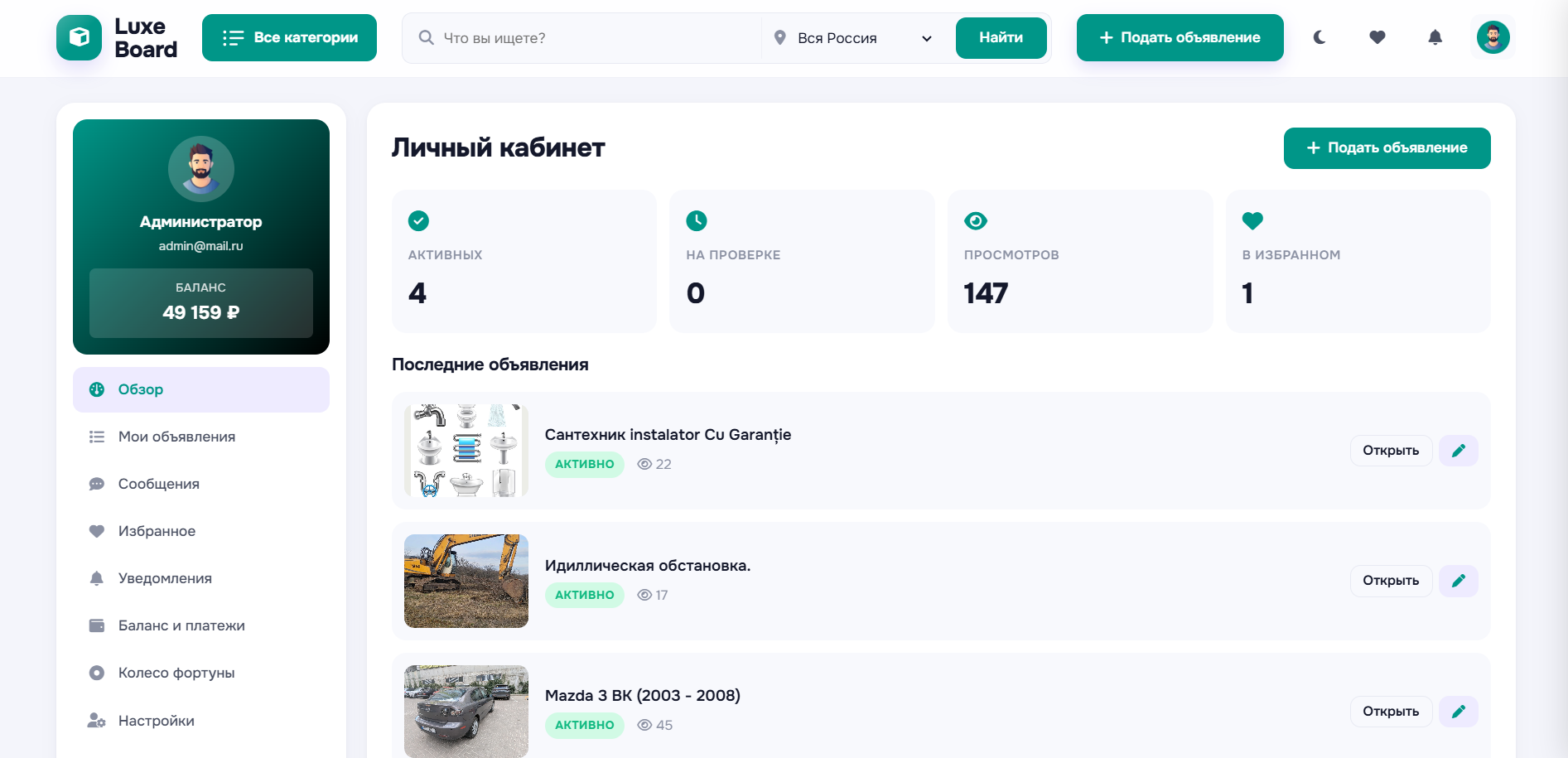Image resolution: width=1568 pixels, height=758 pixels.
Task: Click the Последние объявления heading
Action: pos(490,365)
